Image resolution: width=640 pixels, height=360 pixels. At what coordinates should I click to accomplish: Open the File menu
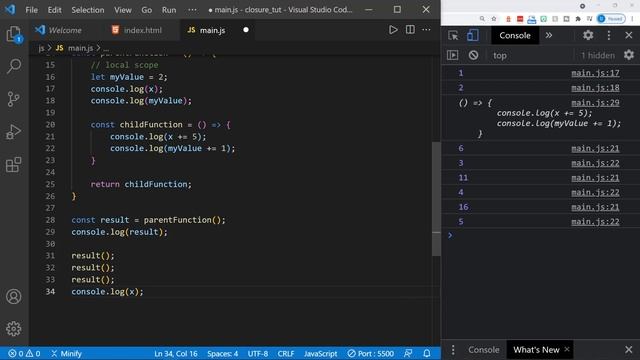[31, 10]
